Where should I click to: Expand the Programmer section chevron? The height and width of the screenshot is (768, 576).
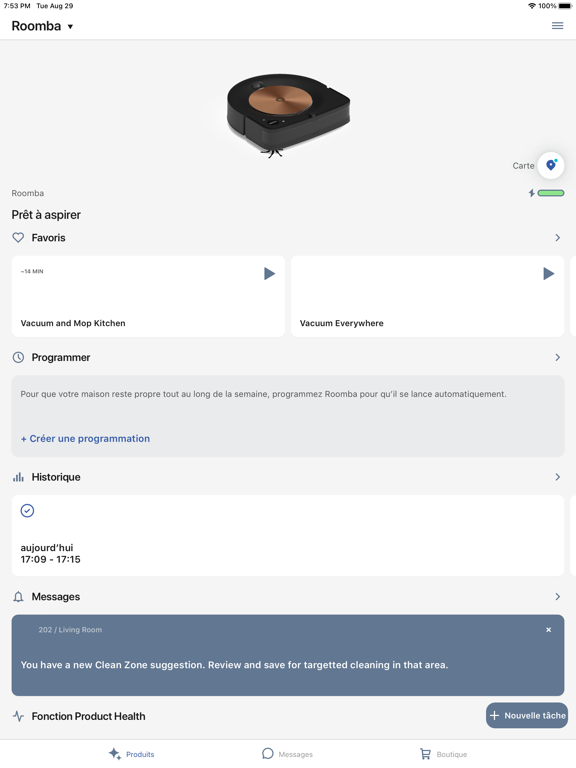(557, 357)
